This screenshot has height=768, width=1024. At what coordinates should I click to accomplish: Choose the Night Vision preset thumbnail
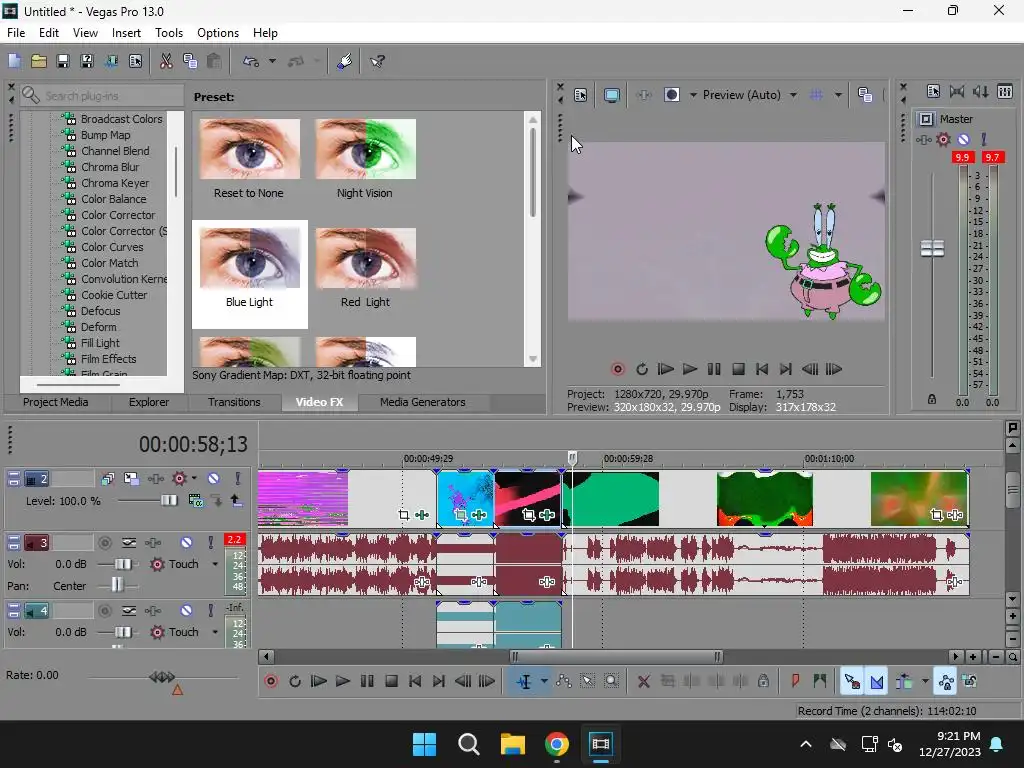point(365,149)
